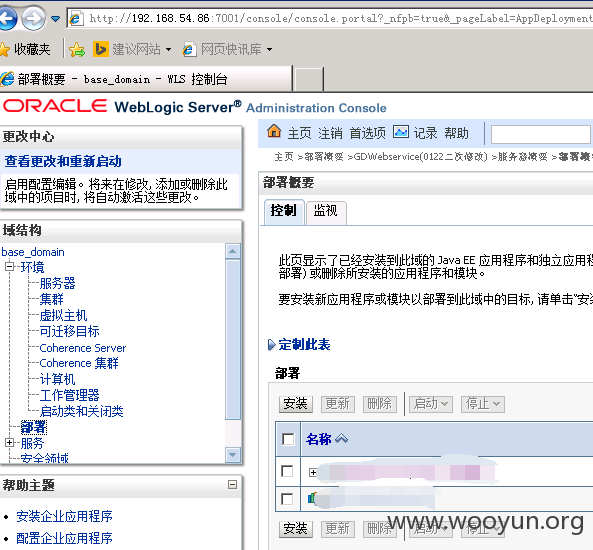The height and width of the screenshot is (550, 593).
Task: Click second deployment row module icon
Action: pos(311,498)
